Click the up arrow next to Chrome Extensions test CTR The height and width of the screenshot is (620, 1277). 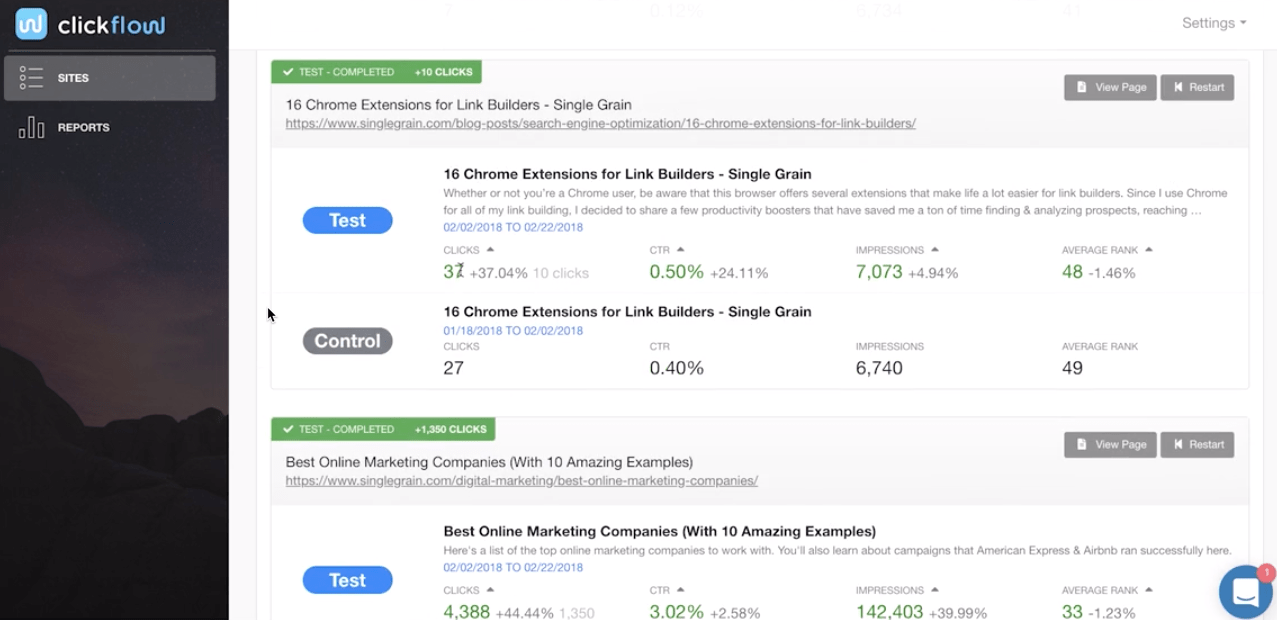[680, 250]
